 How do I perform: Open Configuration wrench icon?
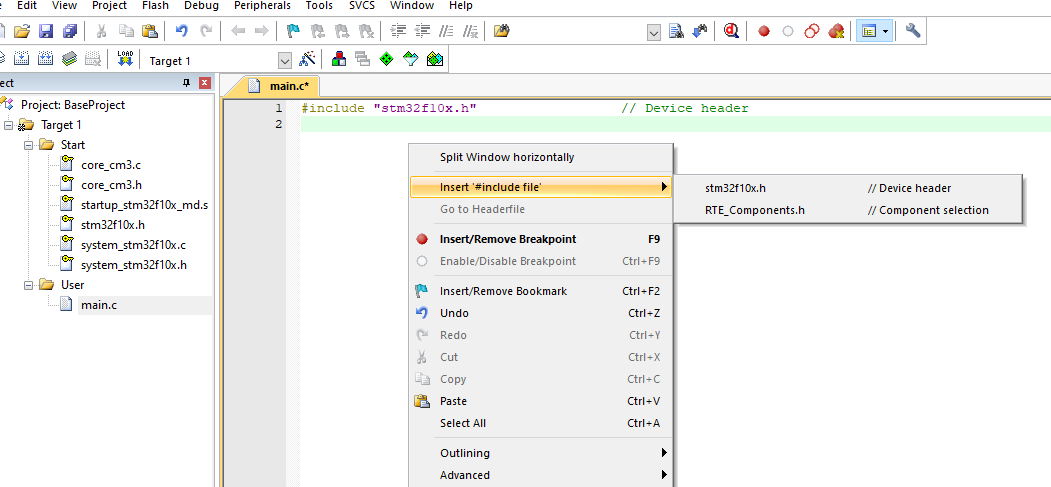point(912,31)
